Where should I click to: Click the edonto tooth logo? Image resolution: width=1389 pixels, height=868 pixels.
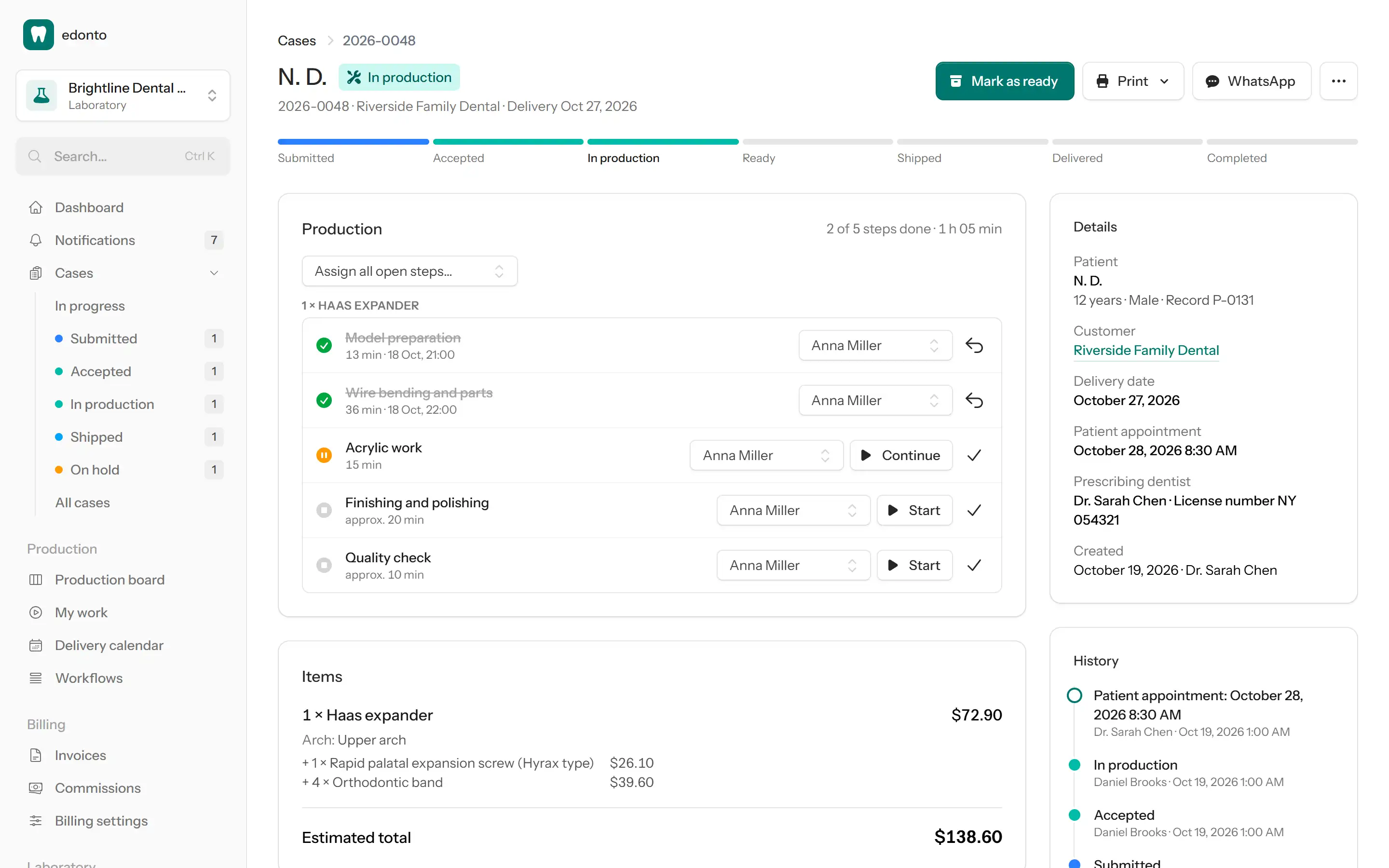38,35
